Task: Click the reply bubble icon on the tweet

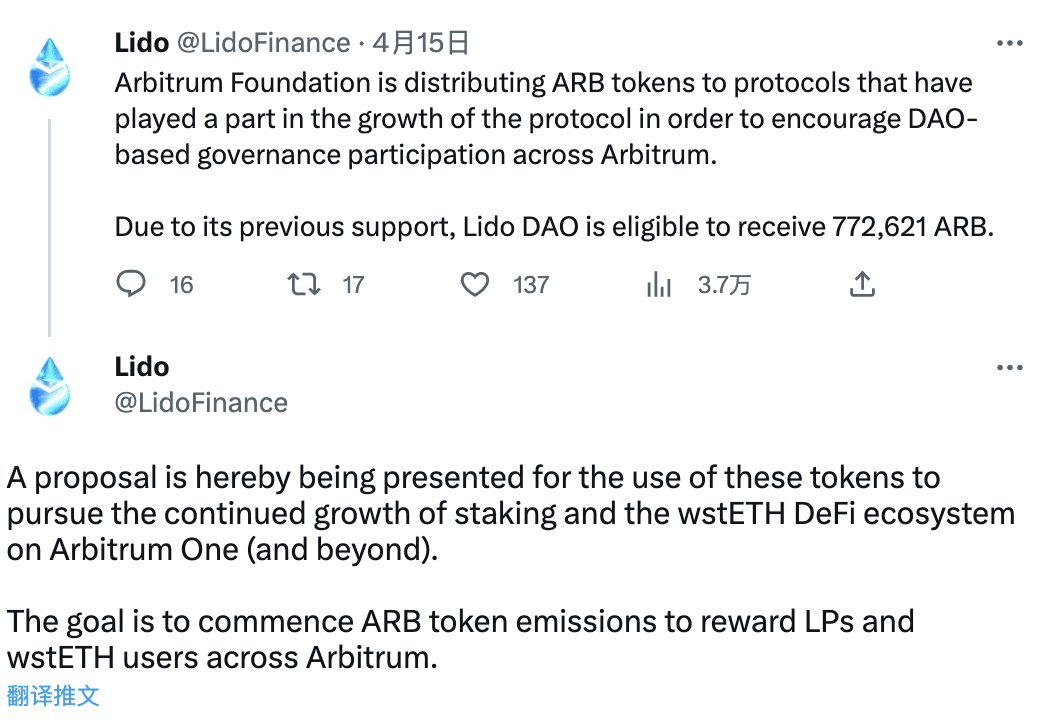Action: pyautogui.click(x=130, y=284)
